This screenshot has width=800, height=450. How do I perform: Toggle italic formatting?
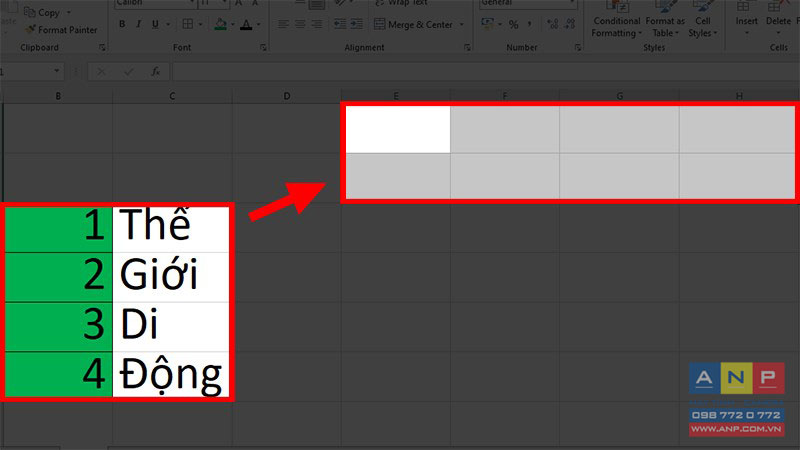click(x=138, y=24)
